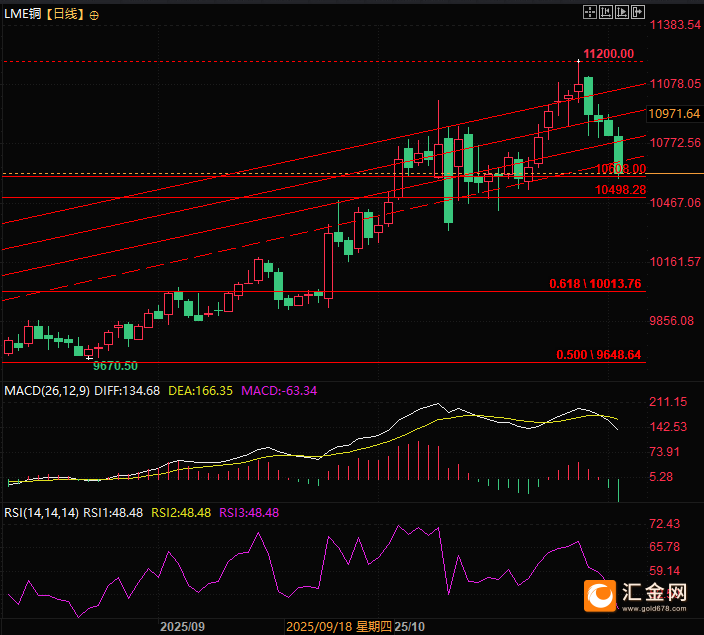Click the 9856.08 price axis value
The width and height of the screenshot is (704, 635).
(x=672, y=321)
